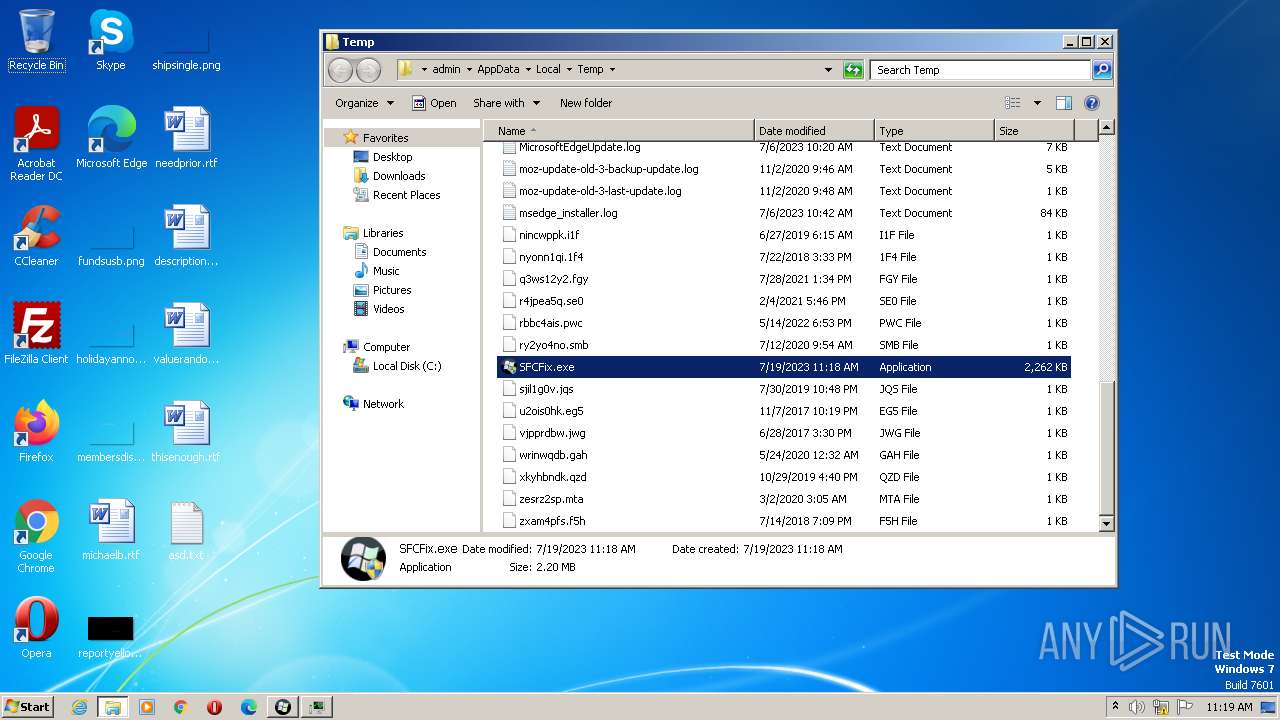Click the volume icon in system tray

(x=1137, y=707)
